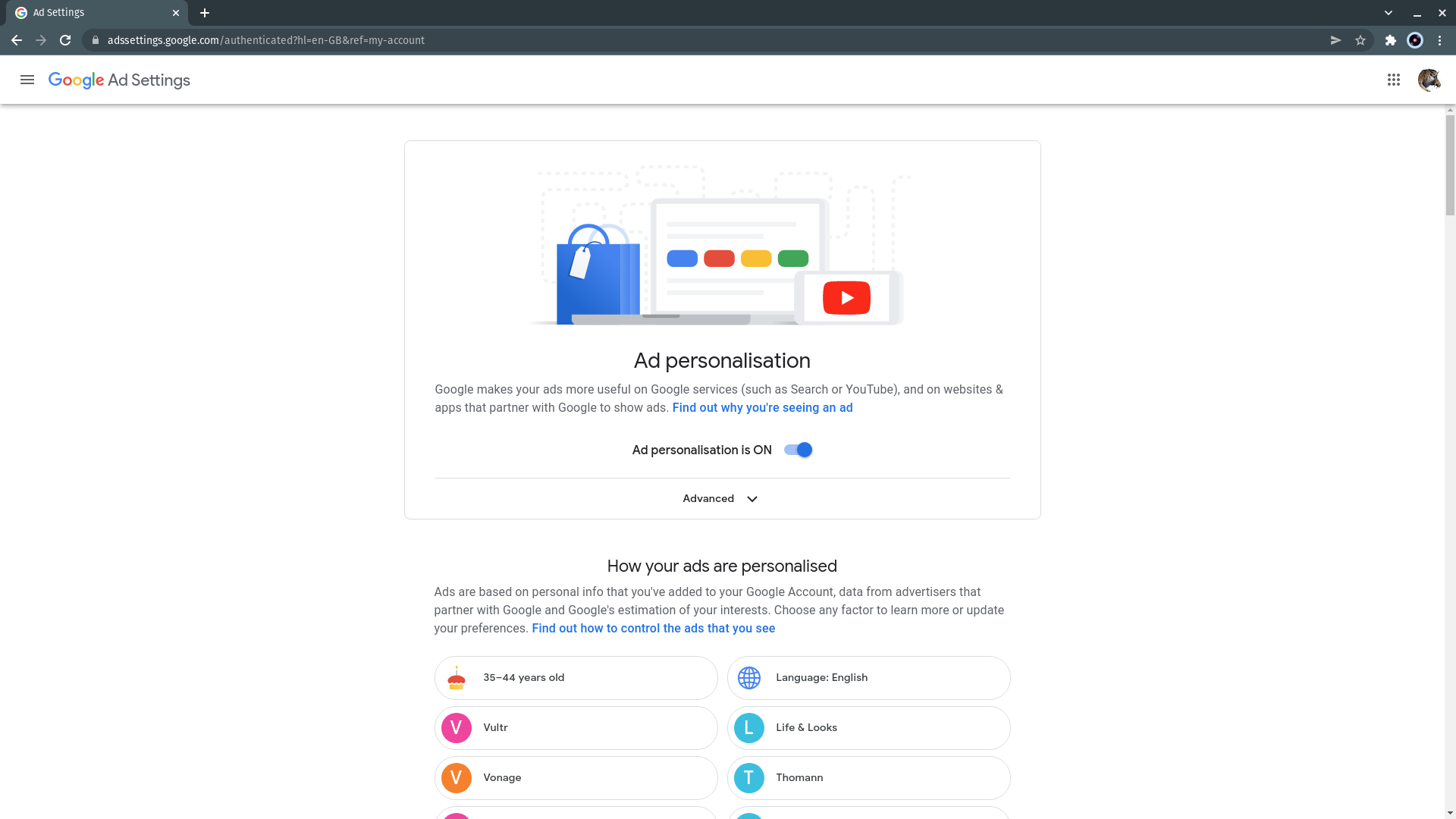Open 'Find out how to control the ads' link

tap(653, 628)
